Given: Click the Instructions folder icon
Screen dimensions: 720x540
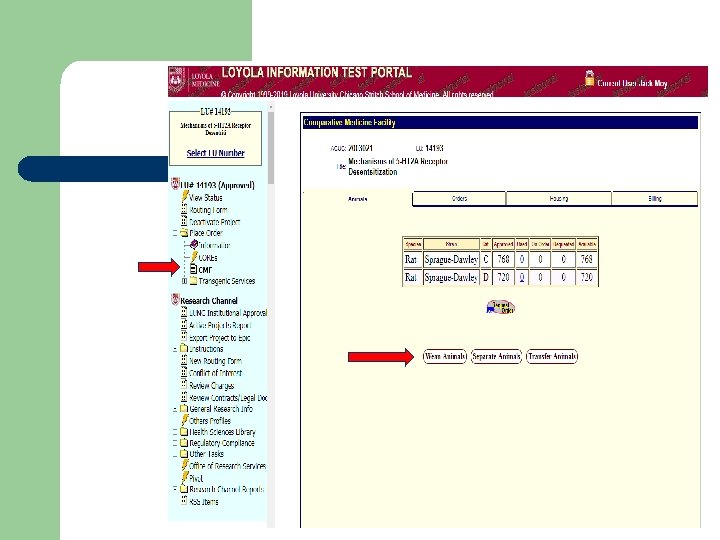Looking at the screenshot, I should 184,349.
